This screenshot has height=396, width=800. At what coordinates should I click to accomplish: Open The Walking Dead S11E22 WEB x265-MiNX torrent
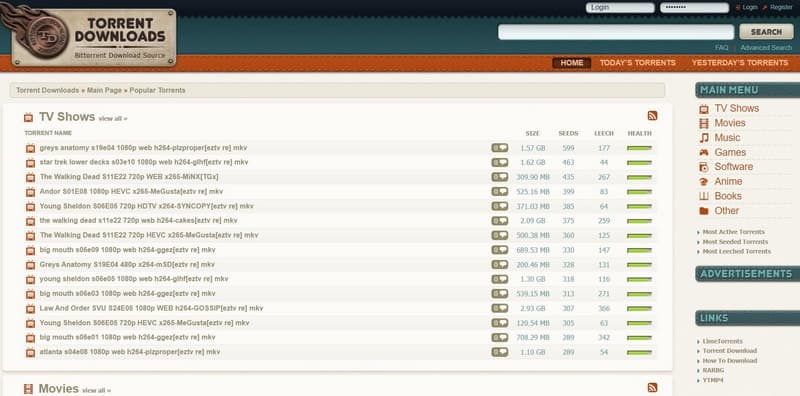pyautogui.click(x=129, y=177)
